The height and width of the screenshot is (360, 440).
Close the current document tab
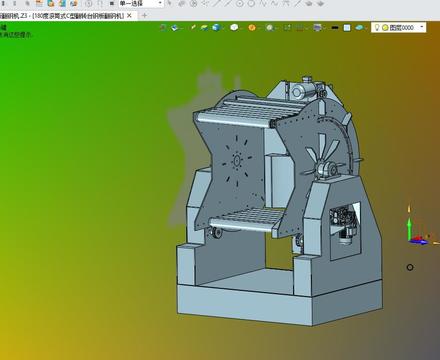click(x=129, y=15)
